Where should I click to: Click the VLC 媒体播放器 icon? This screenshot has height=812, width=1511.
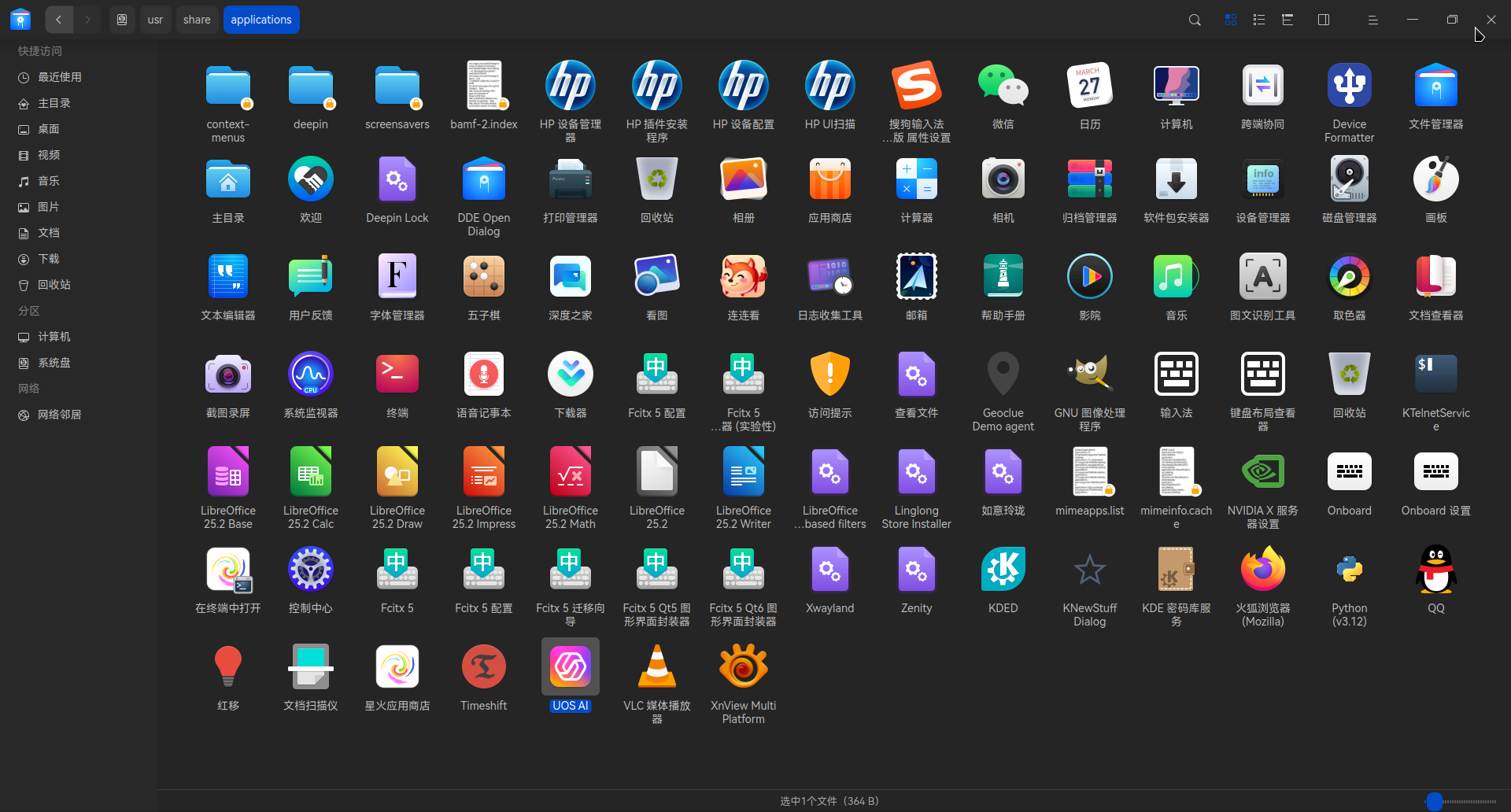[656, 666]
